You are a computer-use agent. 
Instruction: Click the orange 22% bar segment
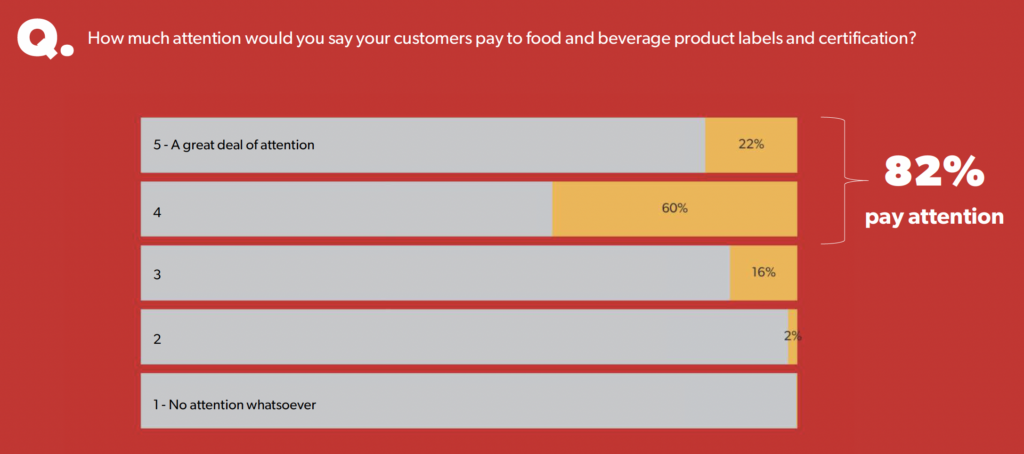tap(751, 145)
